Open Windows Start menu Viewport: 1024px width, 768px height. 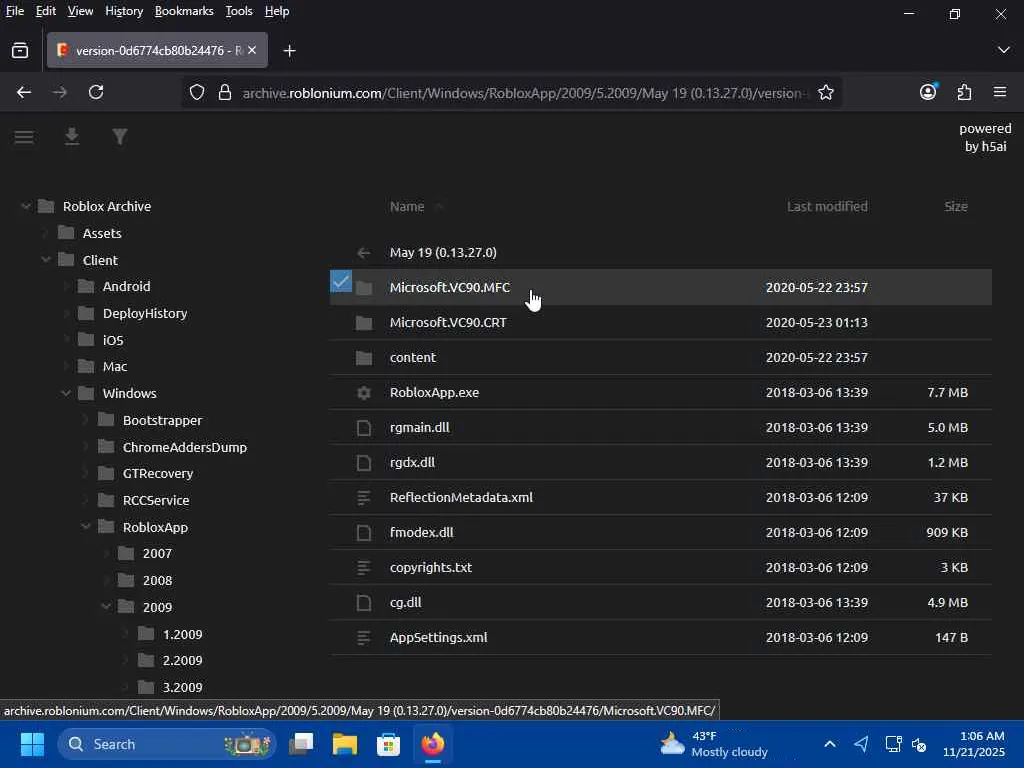32,744
